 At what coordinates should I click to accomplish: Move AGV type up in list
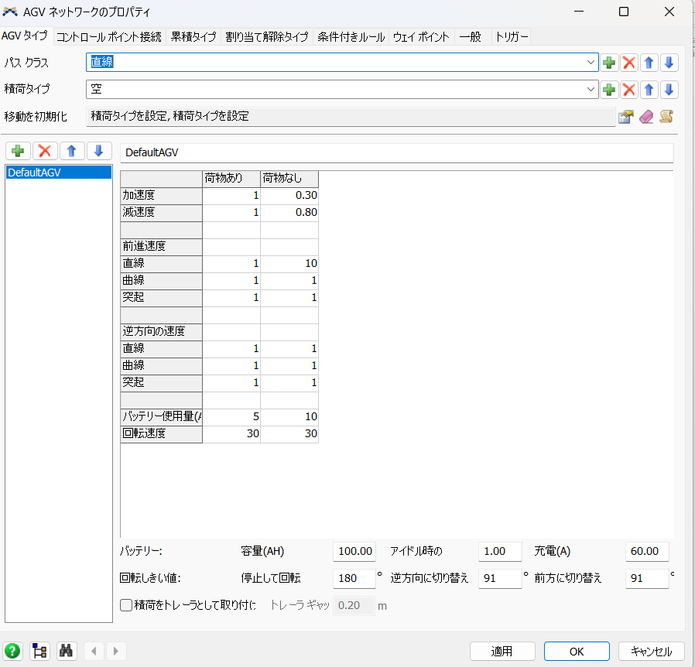coord(71,151)
